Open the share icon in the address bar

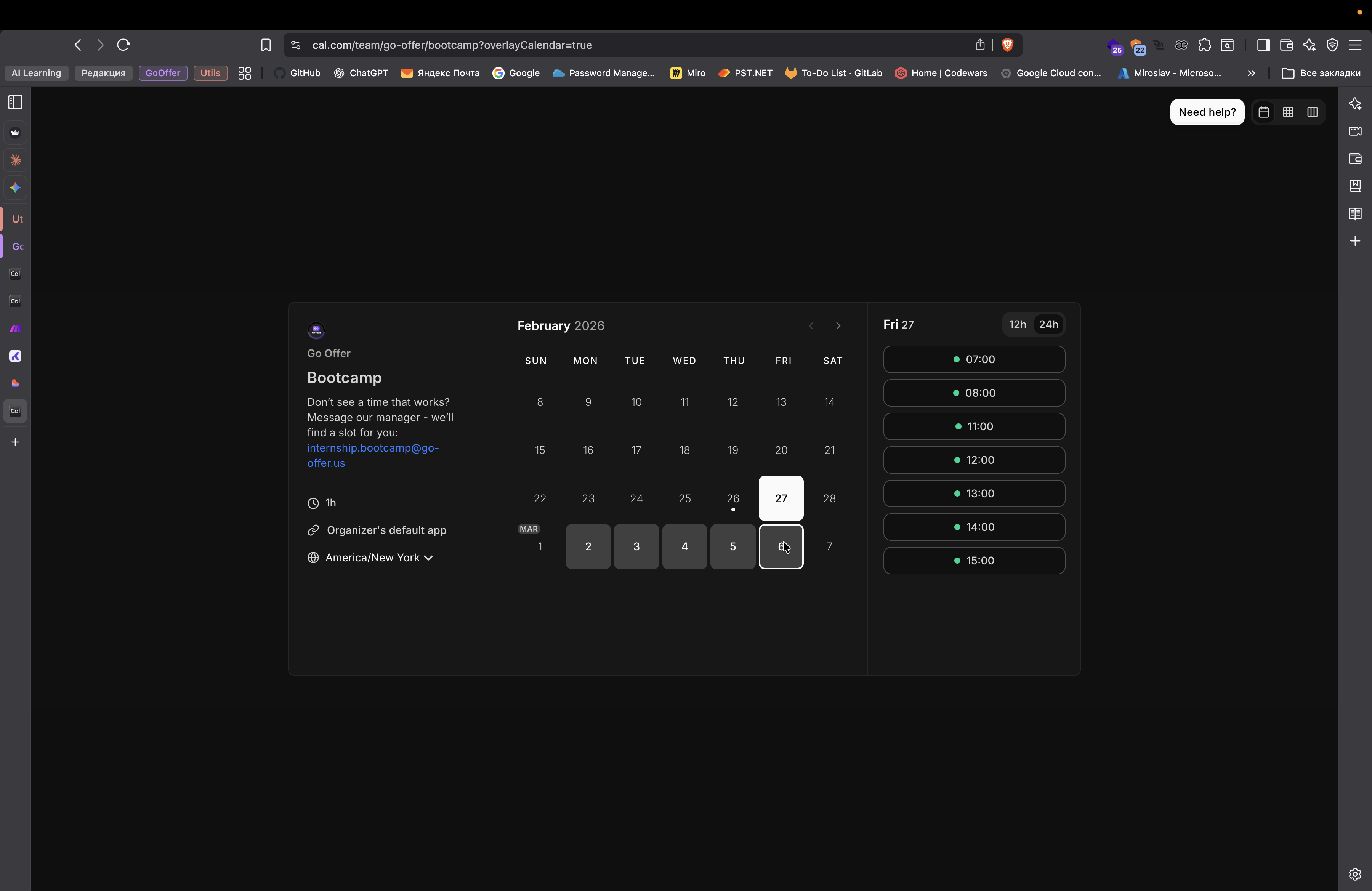pos(979,45)
